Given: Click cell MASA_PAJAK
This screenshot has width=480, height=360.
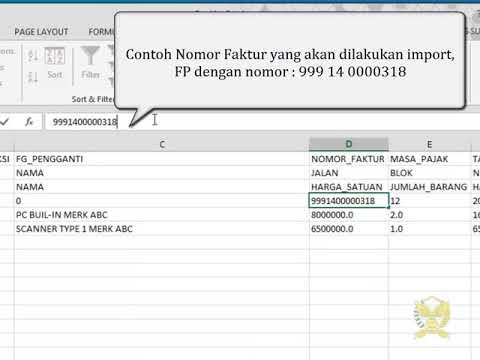Looking at the screenshot, I should [430, 159].
